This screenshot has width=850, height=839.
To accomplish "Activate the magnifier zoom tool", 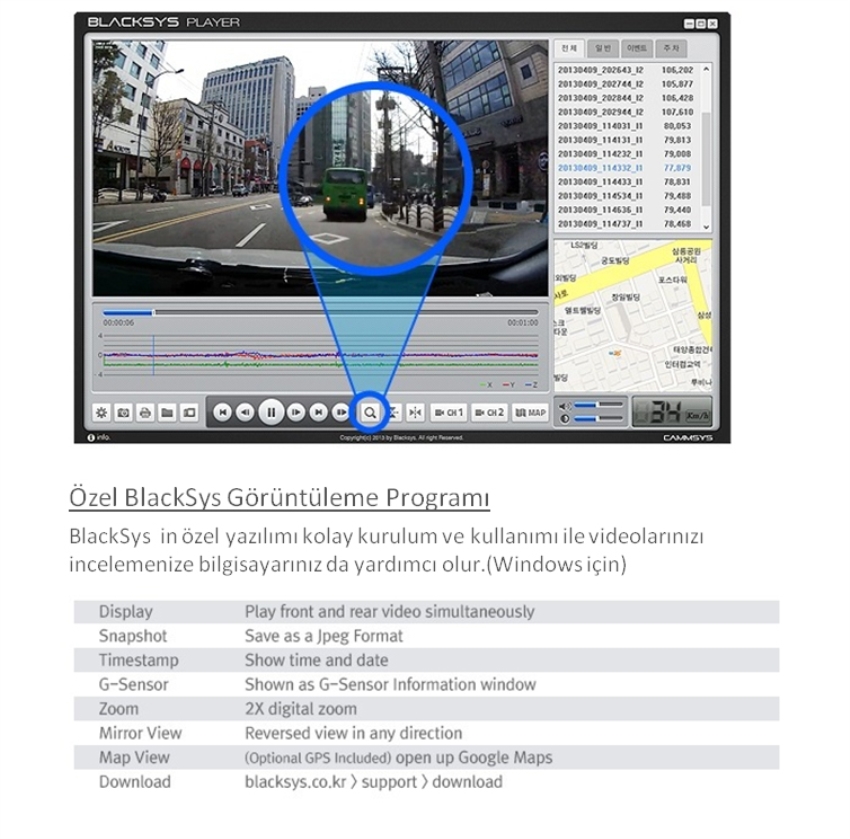I will click(370, 413).
